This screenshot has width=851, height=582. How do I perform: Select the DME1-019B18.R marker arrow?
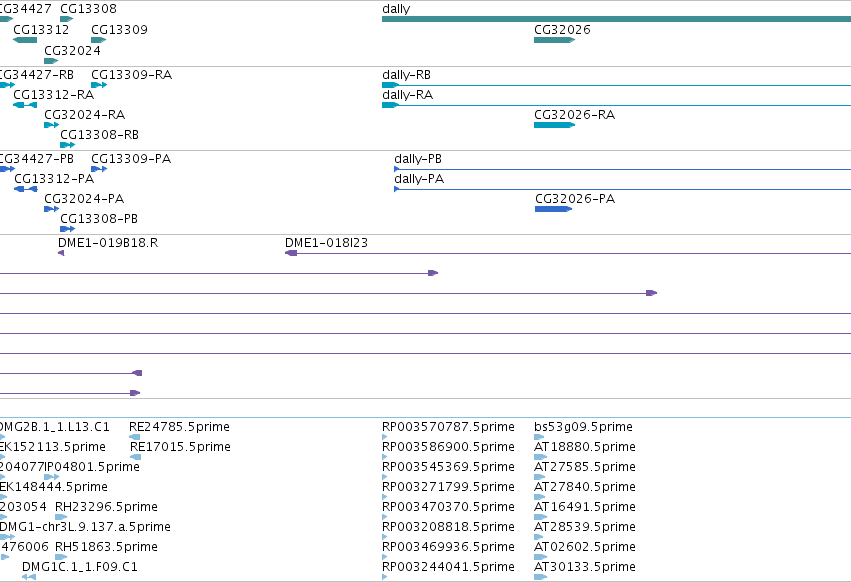tap(61, 253)
